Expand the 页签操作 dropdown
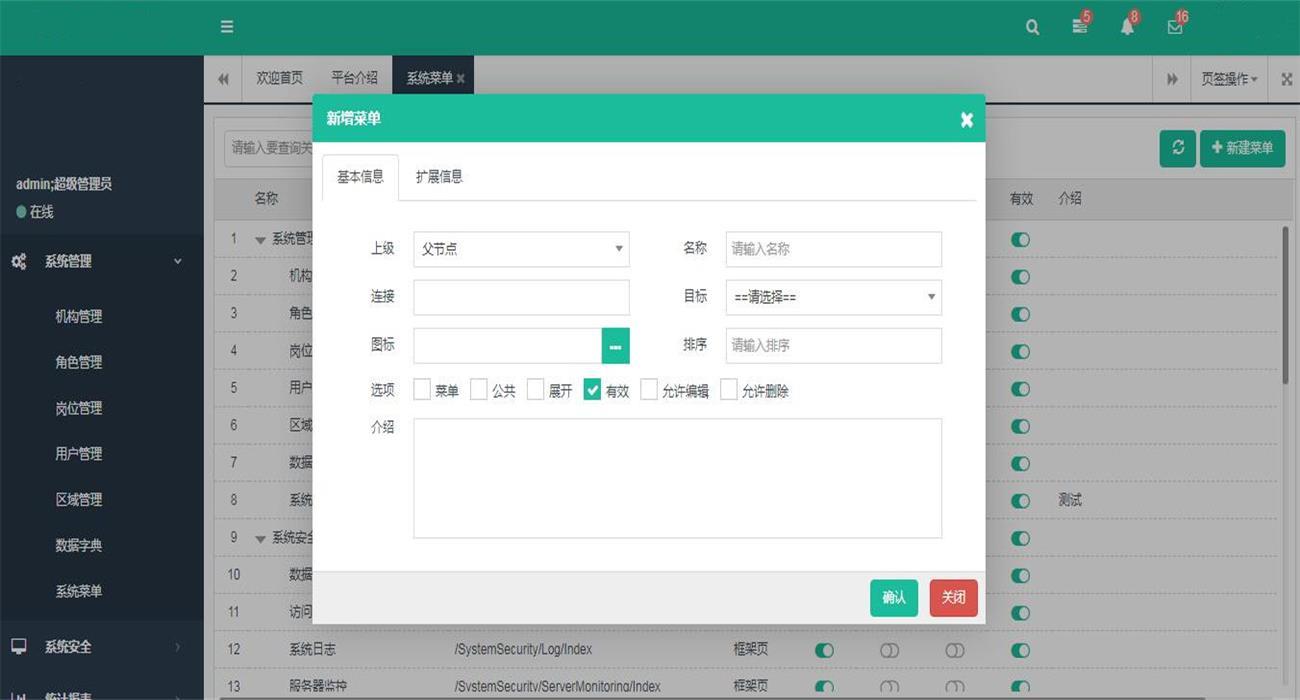 [1229, 79]
